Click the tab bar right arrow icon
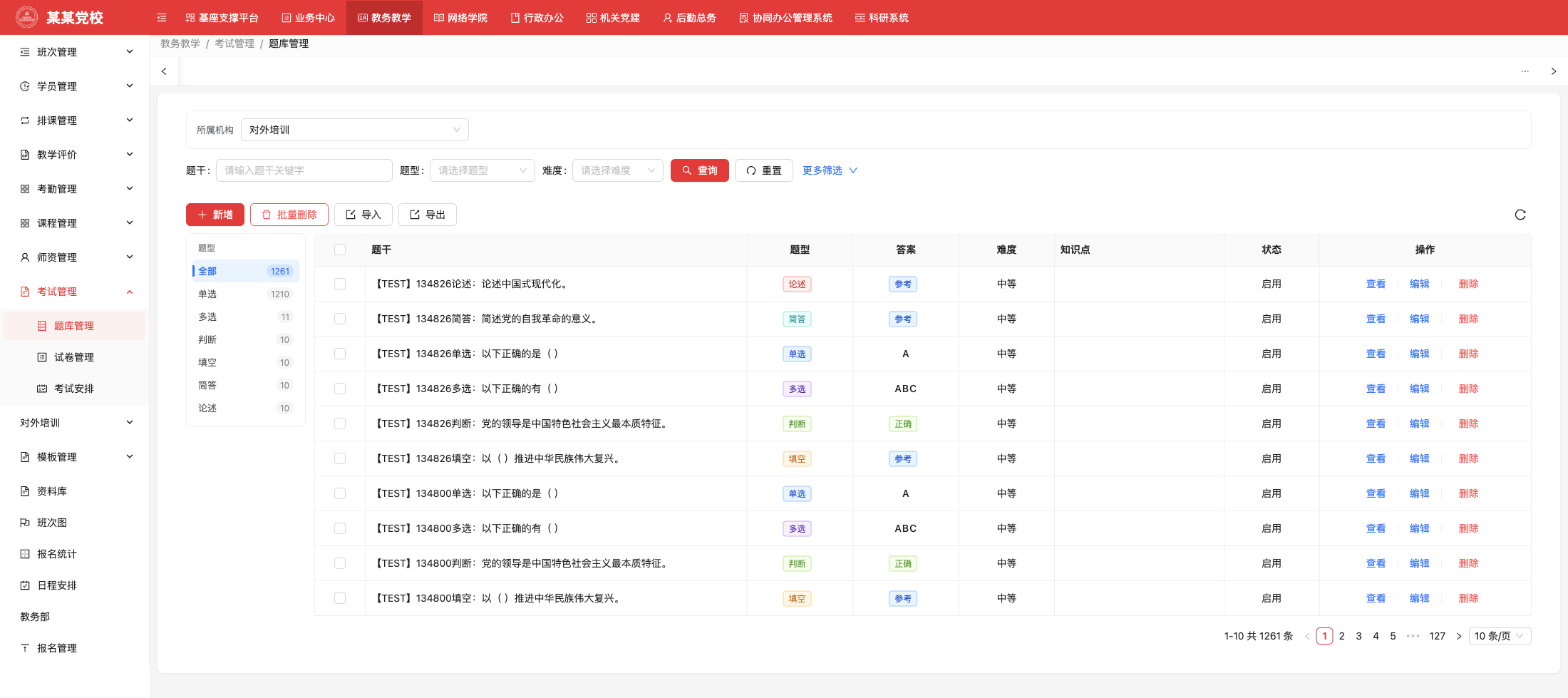This screenshot has height=698, width=1568. pyautogui.click(x=1554, y=71)
